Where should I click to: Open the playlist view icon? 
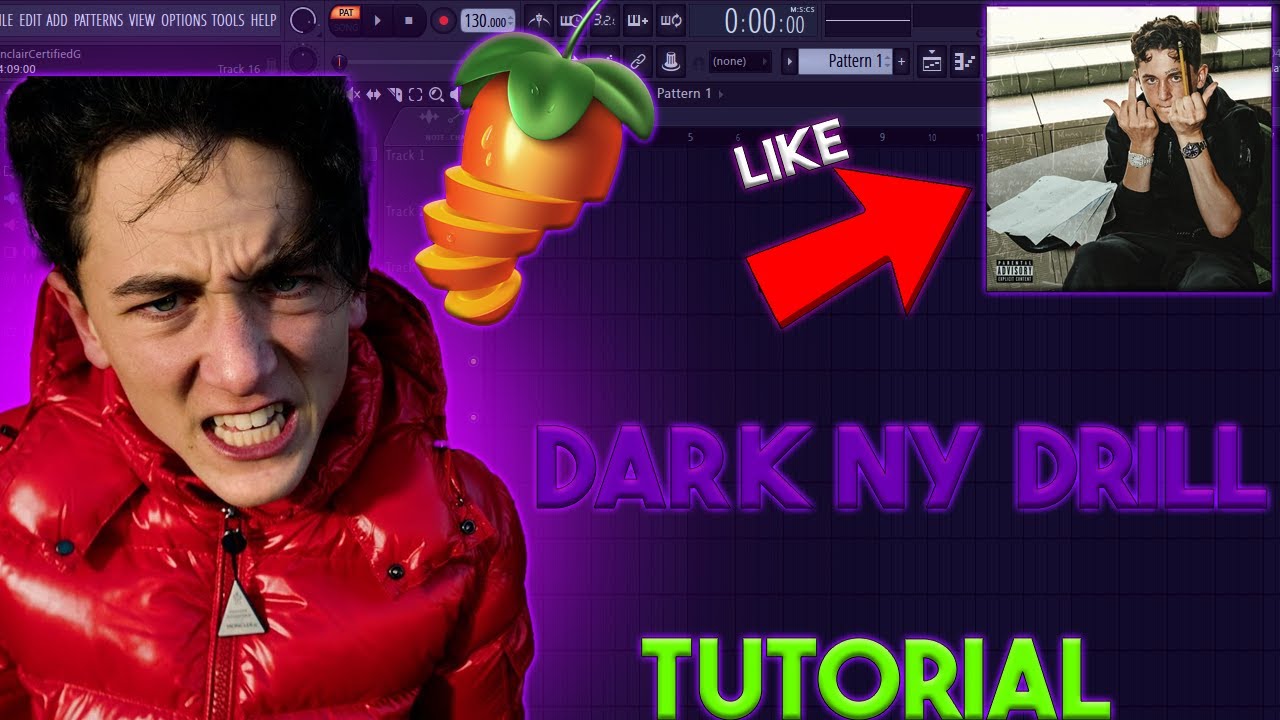click(x=932, y=61)
